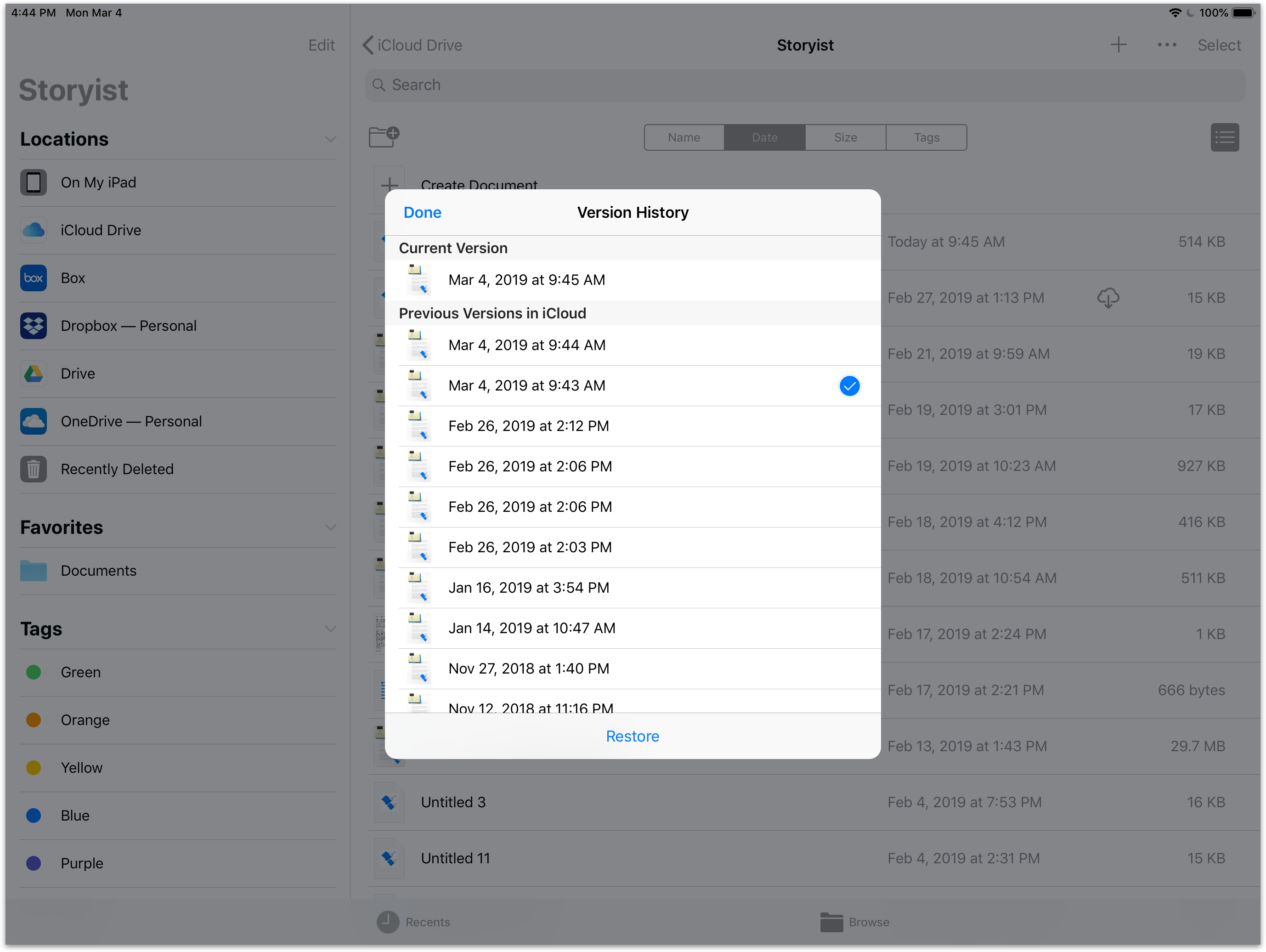Collapse the Tags section chevron
This screenshot has height=952, width=1266.
(x=330, y=629)
